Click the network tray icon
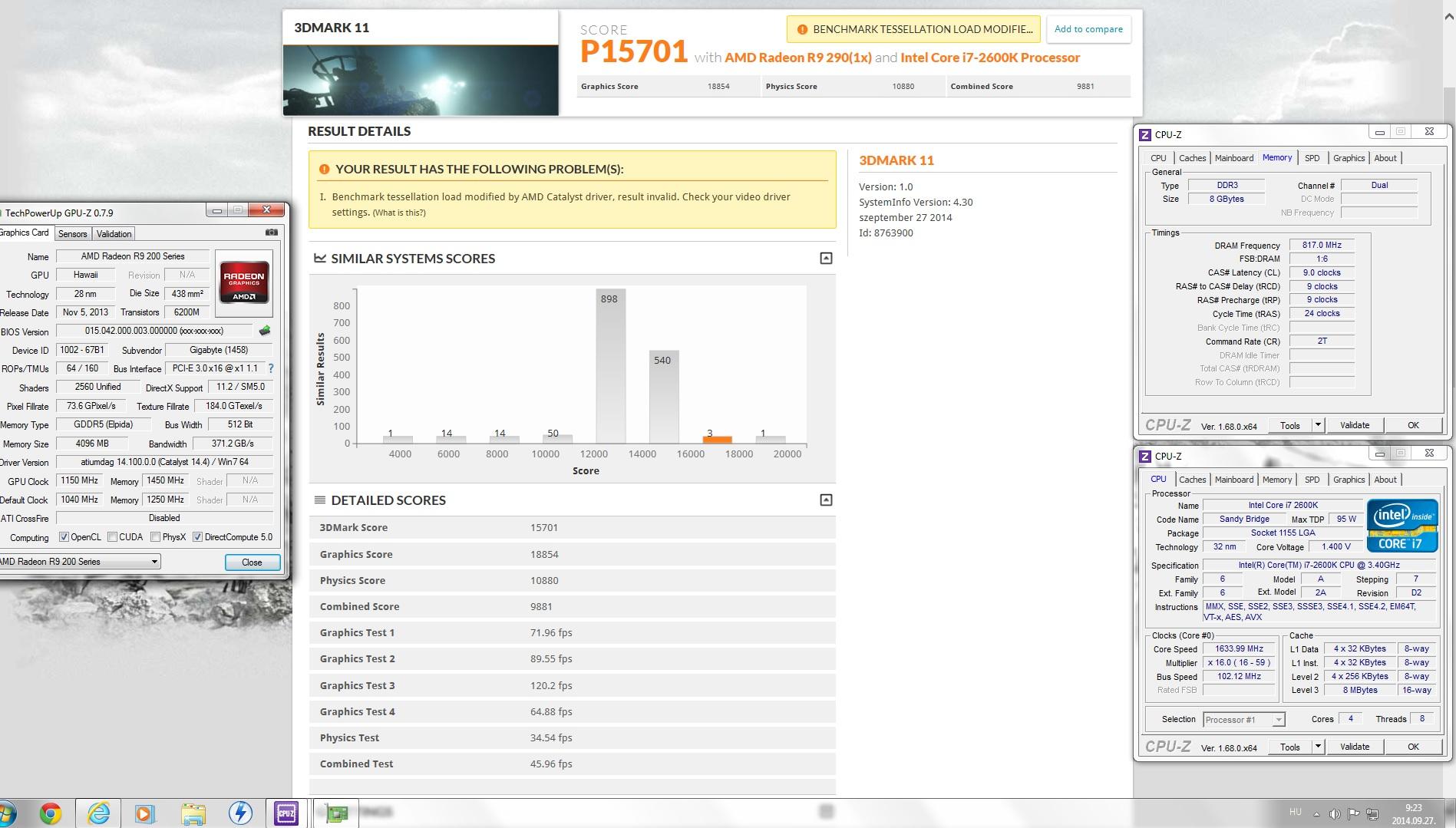 (x=1372, y=814)
